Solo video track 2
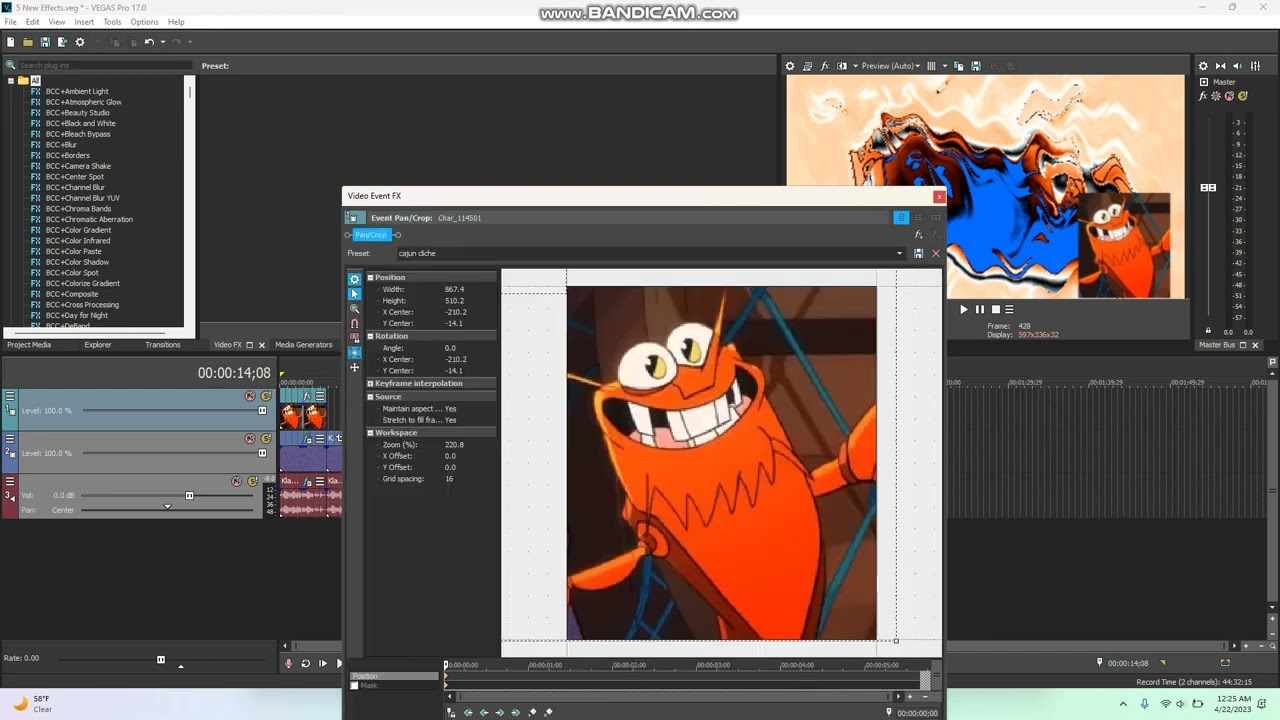The image size is (1280, 720). (266, 439)
